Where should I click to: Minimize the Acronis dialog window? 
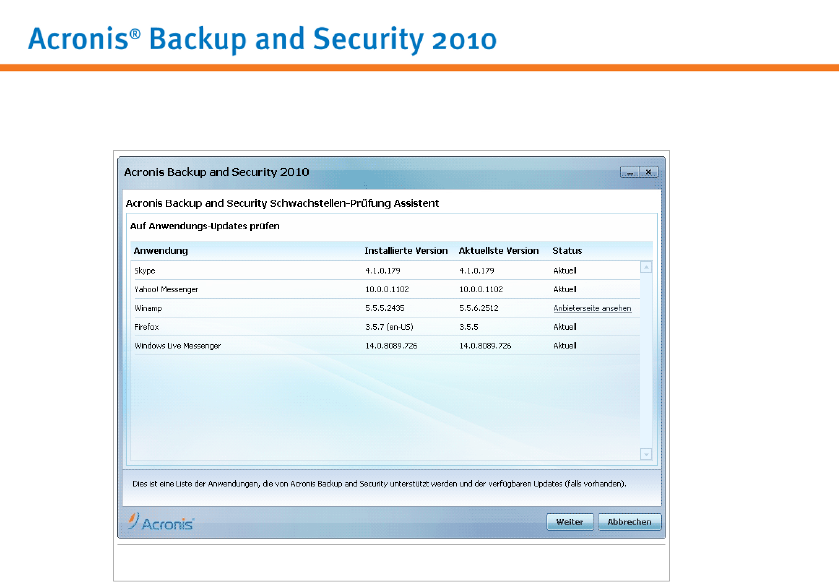[x=630, y=172]
